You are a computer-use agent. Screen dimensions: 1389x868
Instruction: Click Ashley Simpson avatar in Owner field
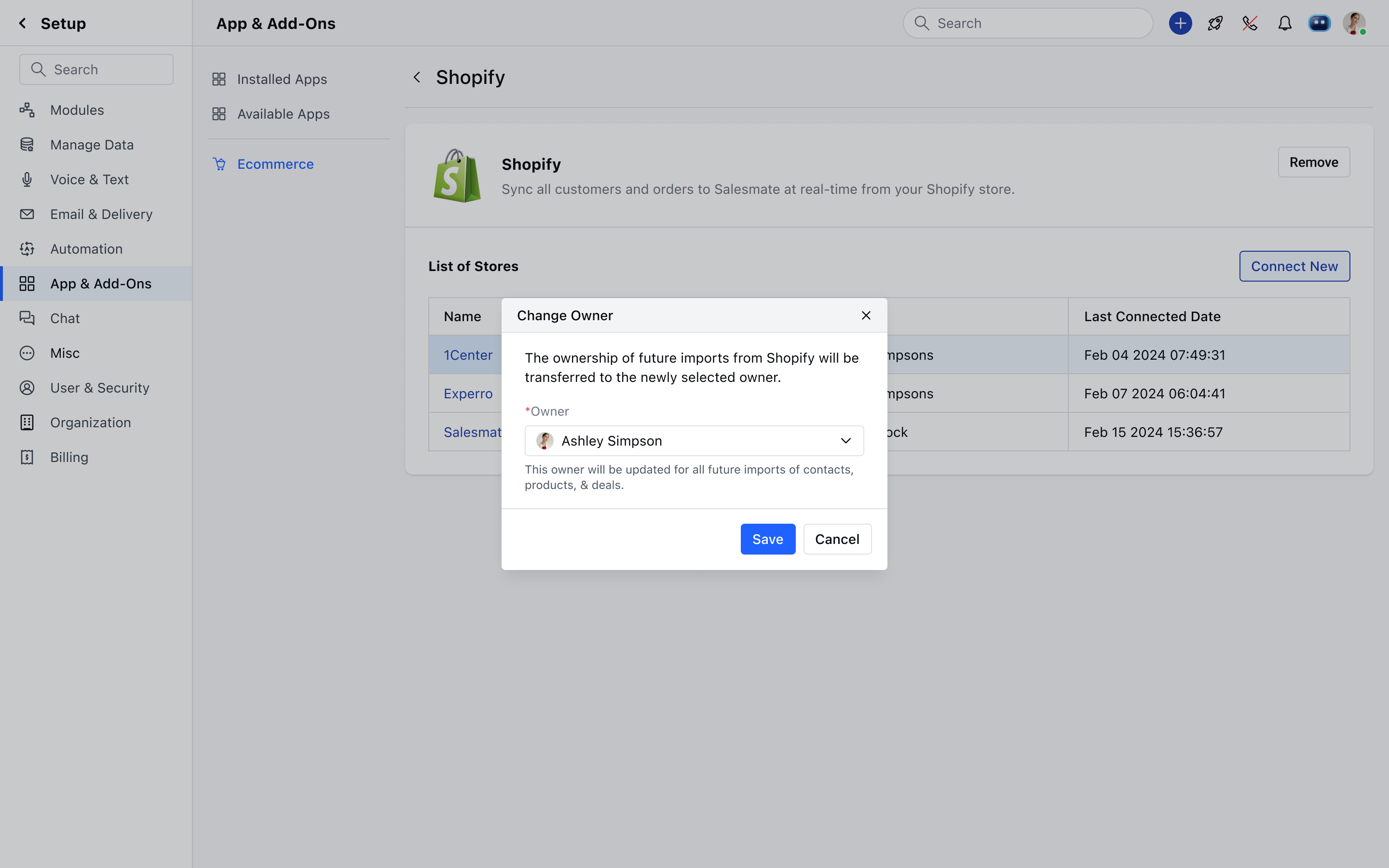tap(544, 441)
